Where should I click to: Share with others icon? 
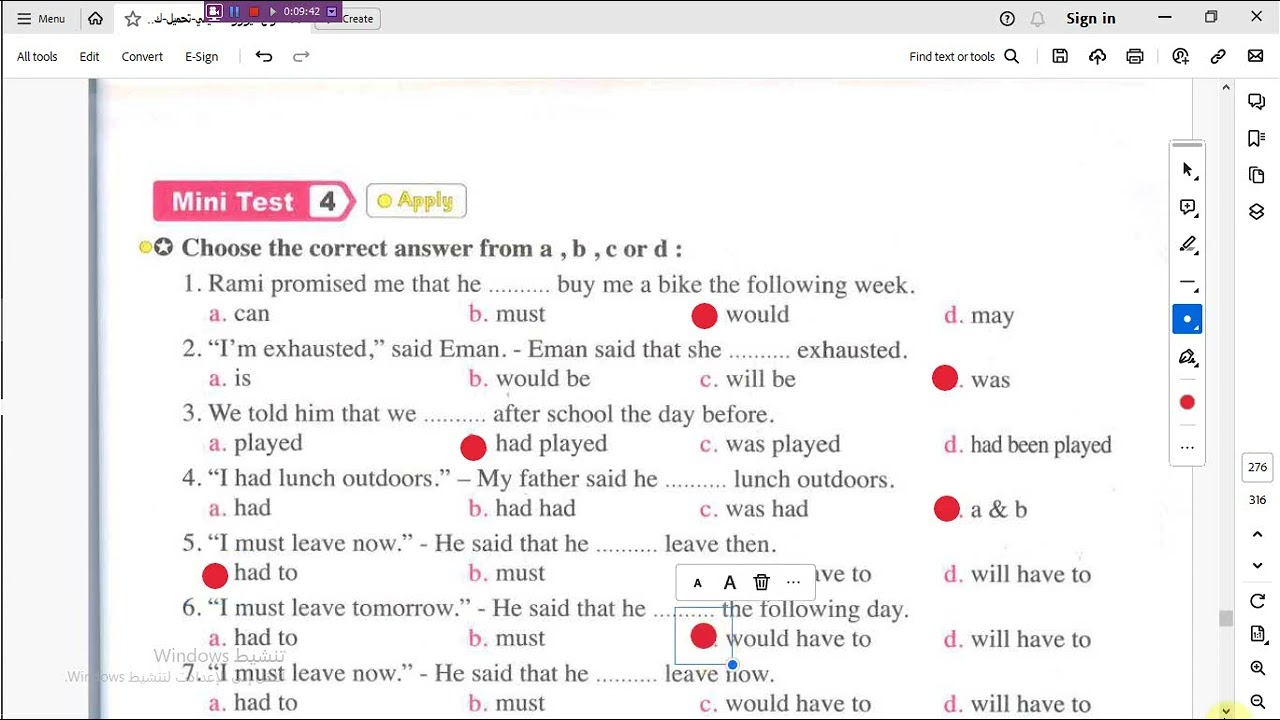pyautogui.click(x=1181, y=57)
